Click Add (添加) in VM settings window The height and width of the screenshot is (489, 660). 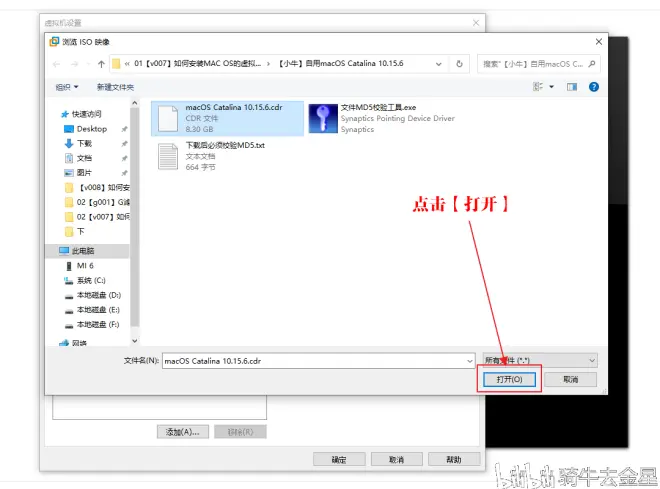(183, 432)
